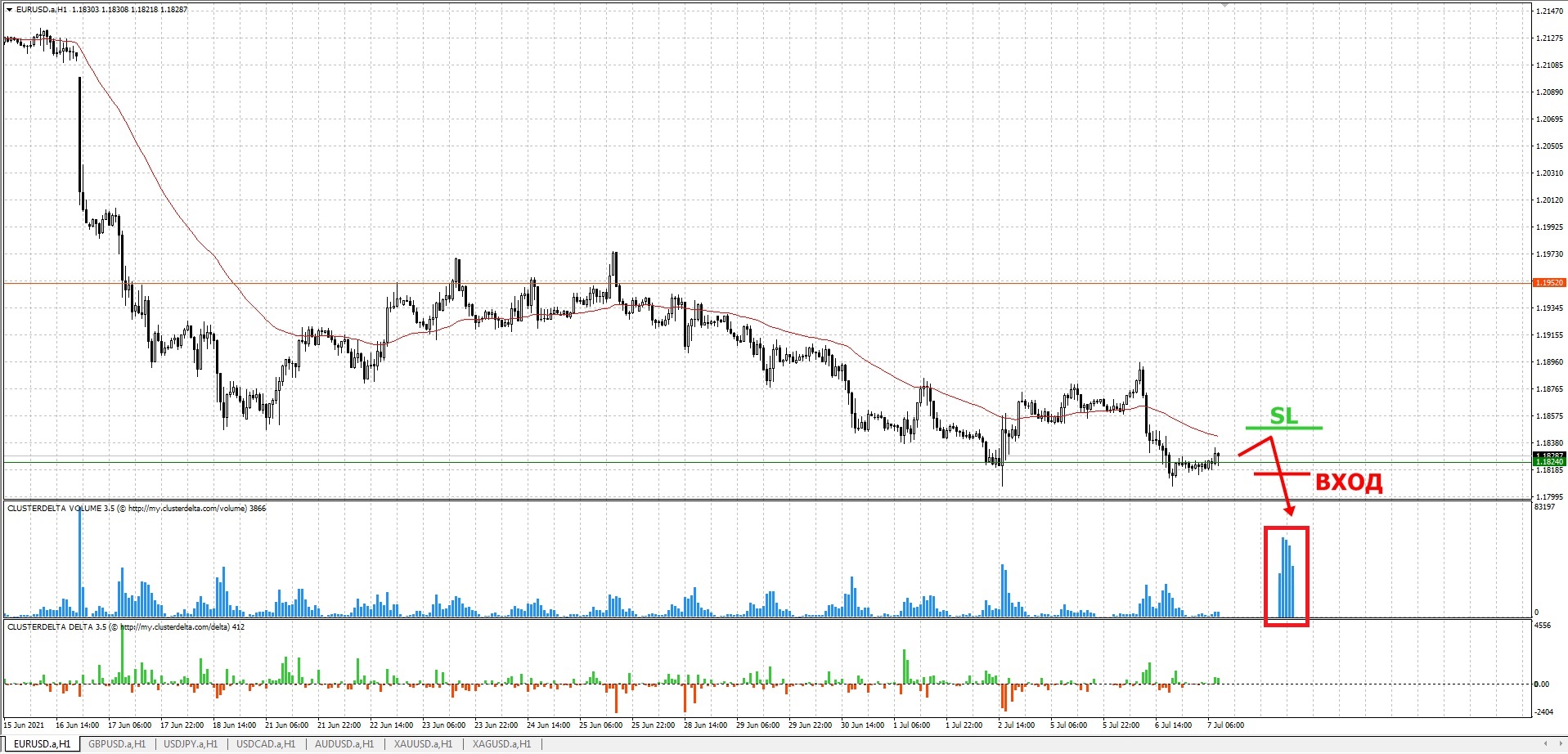Click the 1.20120 price scale value
The image size is (1568, 754).
pos(1550,200)
